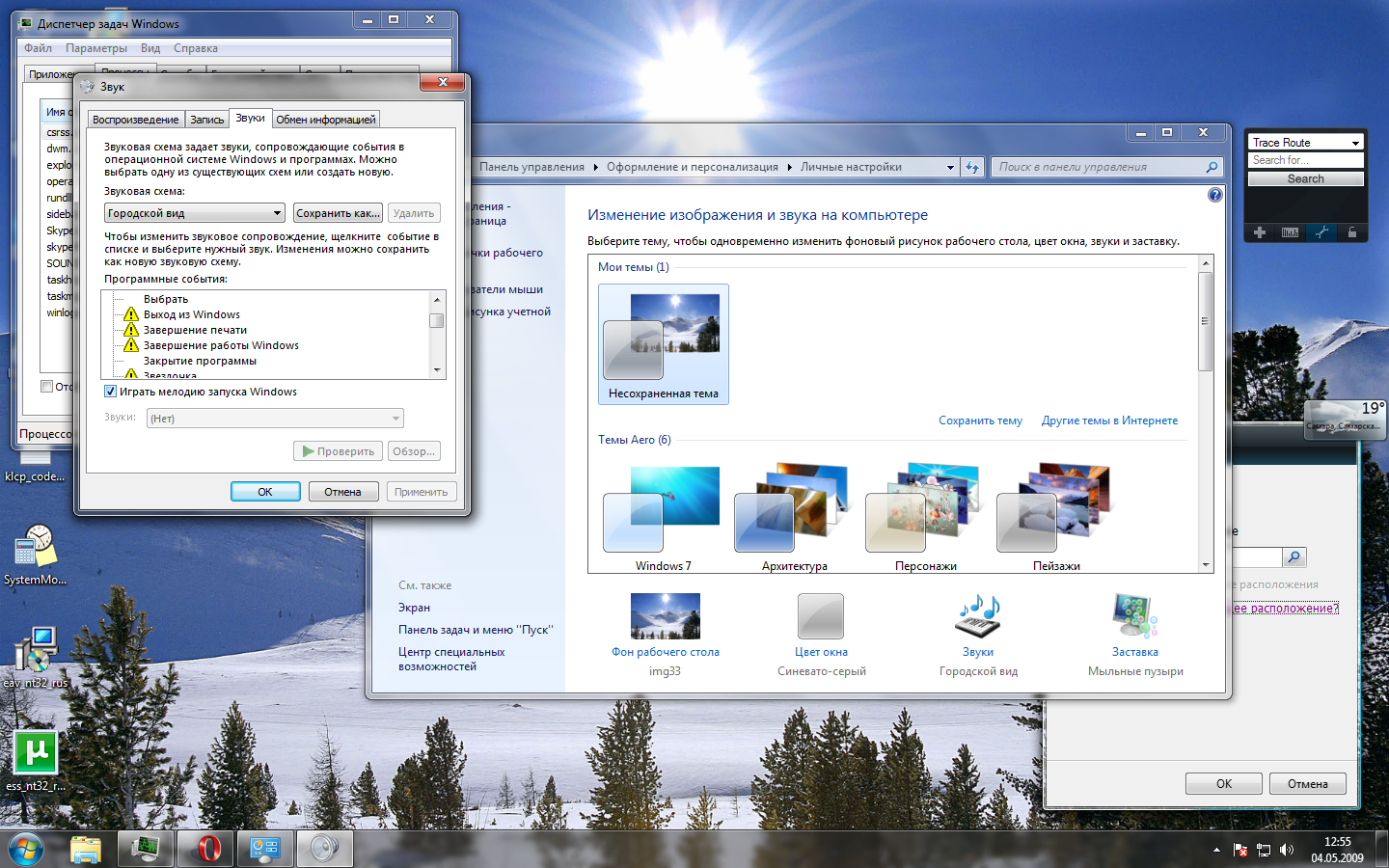Switch to Task Manager taskbar button
This screenshot has width=1389, height=868.
147,849
